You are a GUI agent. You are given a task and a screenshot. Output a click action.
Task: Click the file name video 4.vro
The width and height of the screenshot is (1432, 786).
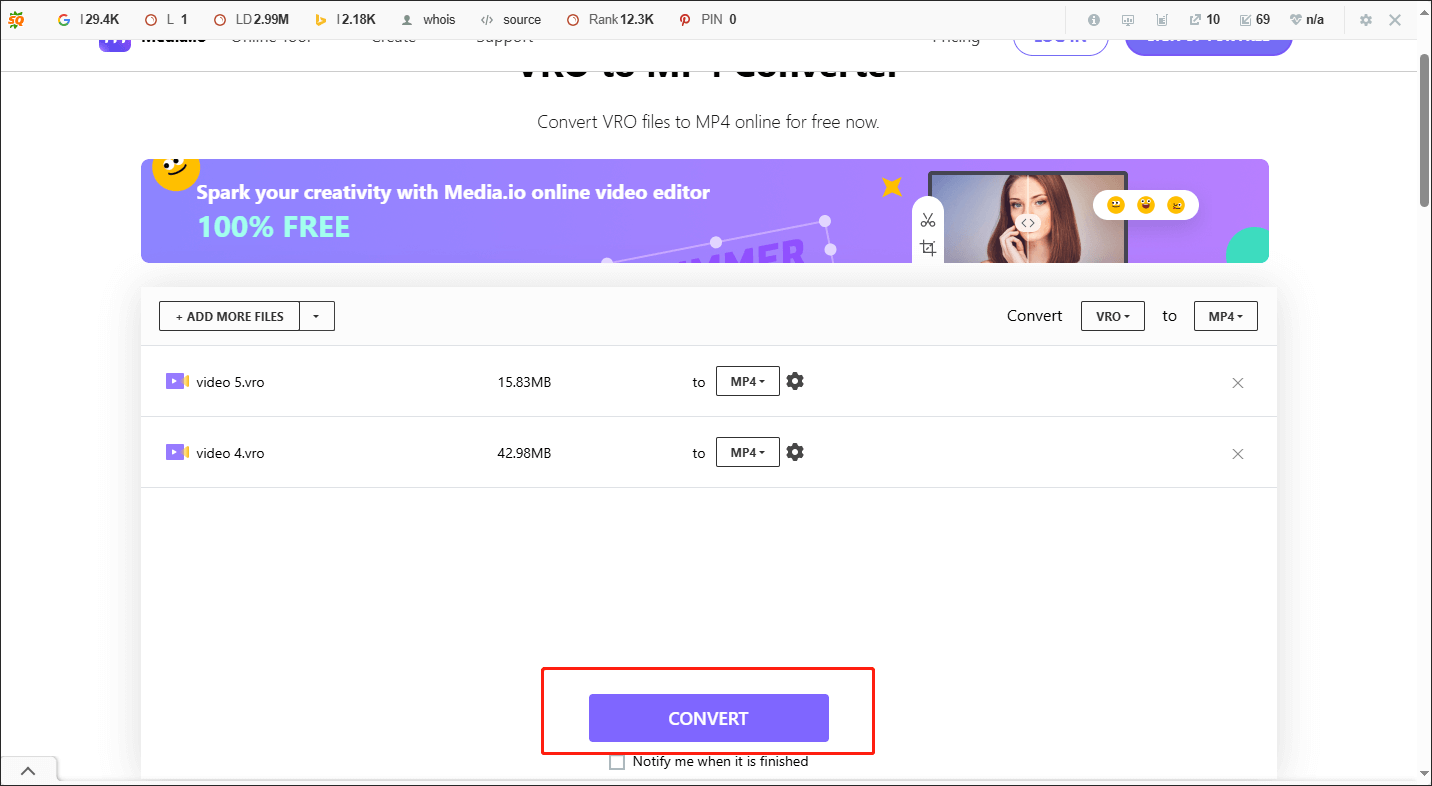230,453
